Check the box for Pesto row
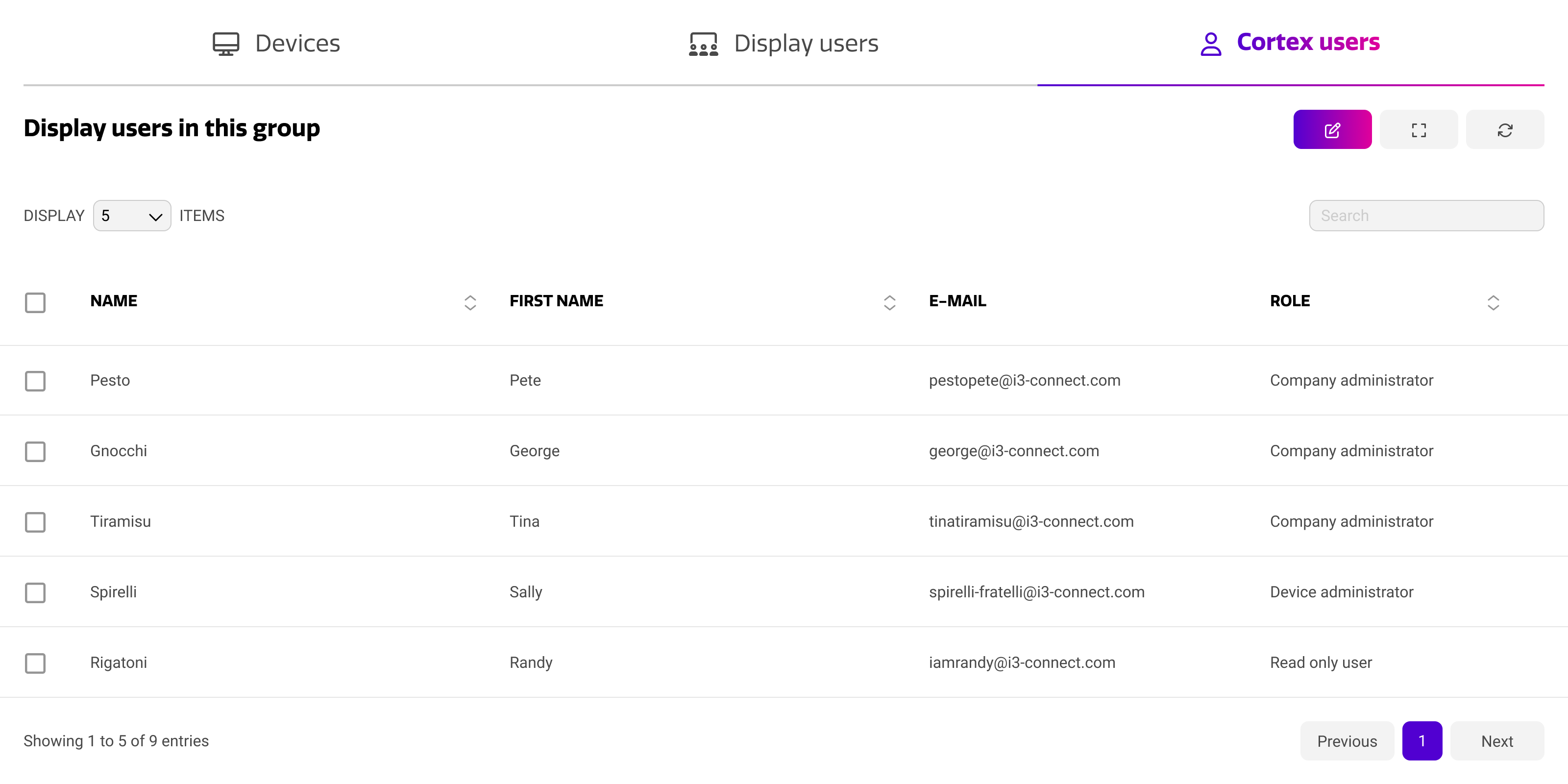 pyautogui.click(x=35, y=381)
